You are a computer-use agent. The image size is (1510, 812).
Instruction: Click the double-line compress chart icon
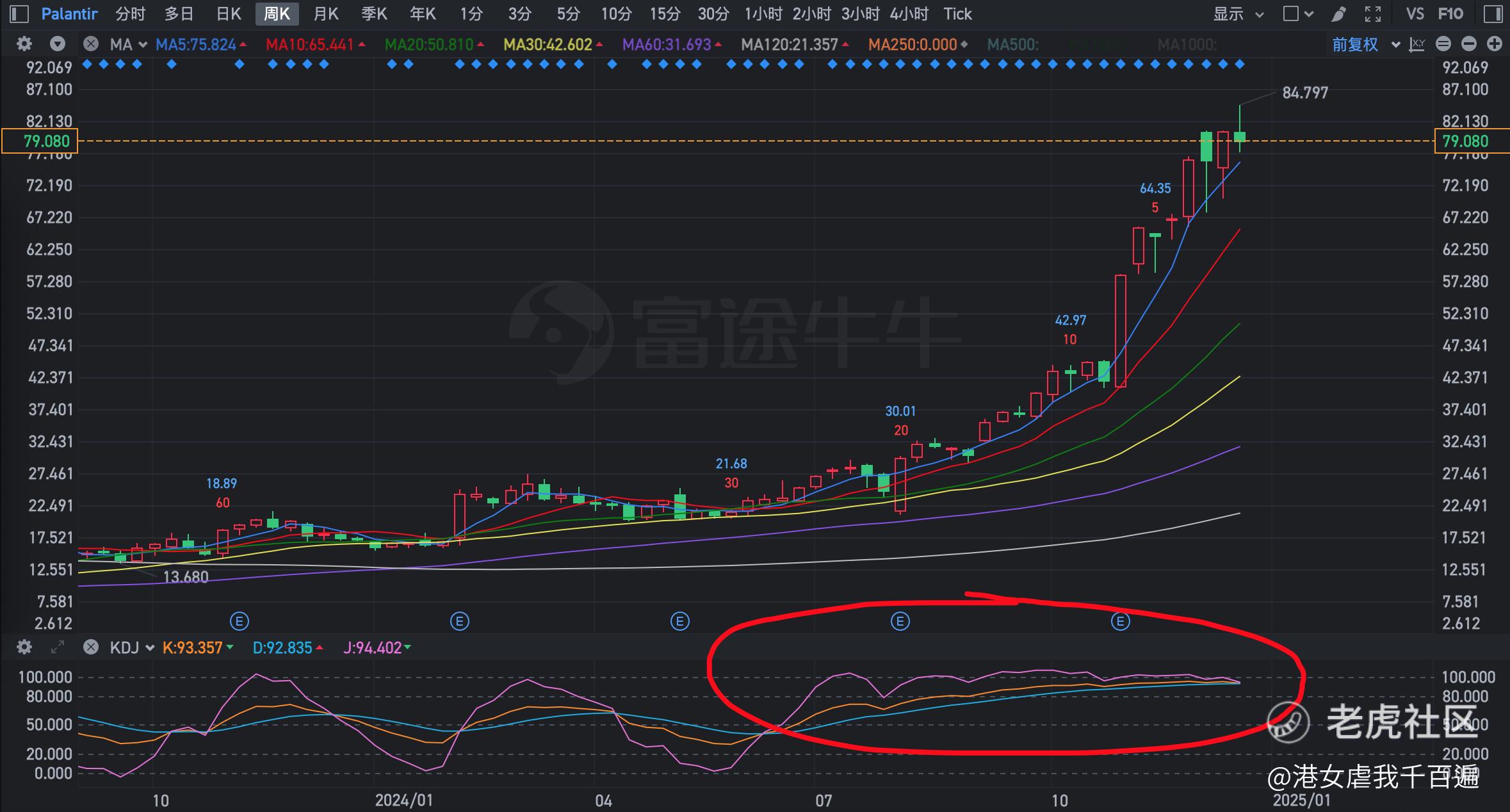tap(1443, 44)
